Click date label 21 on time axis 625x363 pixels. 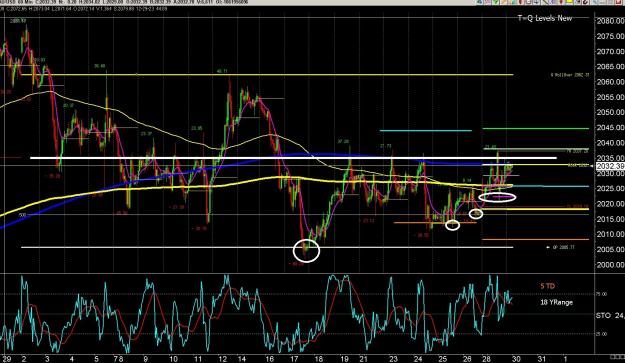[363, 359]
